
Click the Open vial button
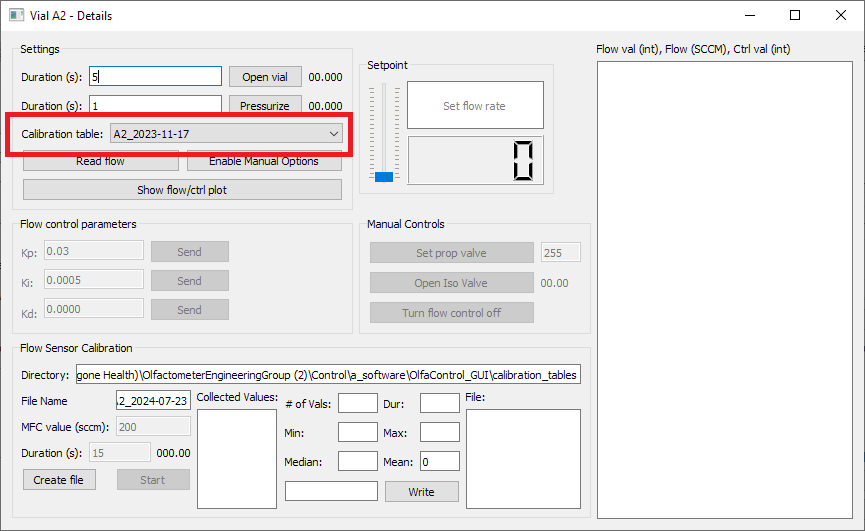coord(265,77)
